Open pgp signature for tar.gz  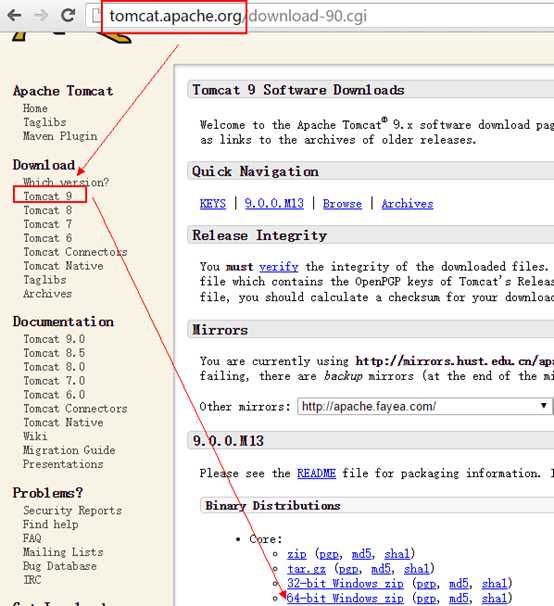pos(348,569)
